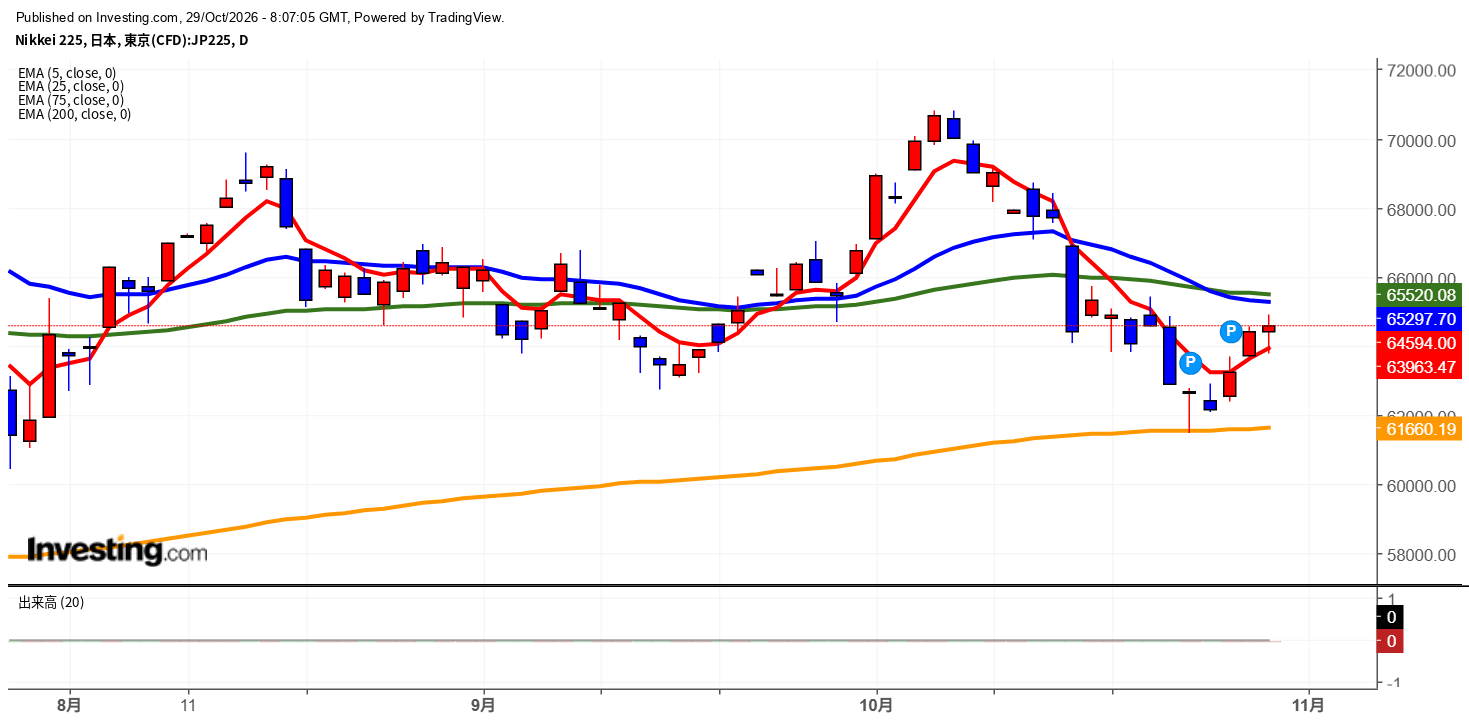Click the Nikkei 225 chart title
Viewport: 1469px width, 722px height.
(x=131, y=40)
